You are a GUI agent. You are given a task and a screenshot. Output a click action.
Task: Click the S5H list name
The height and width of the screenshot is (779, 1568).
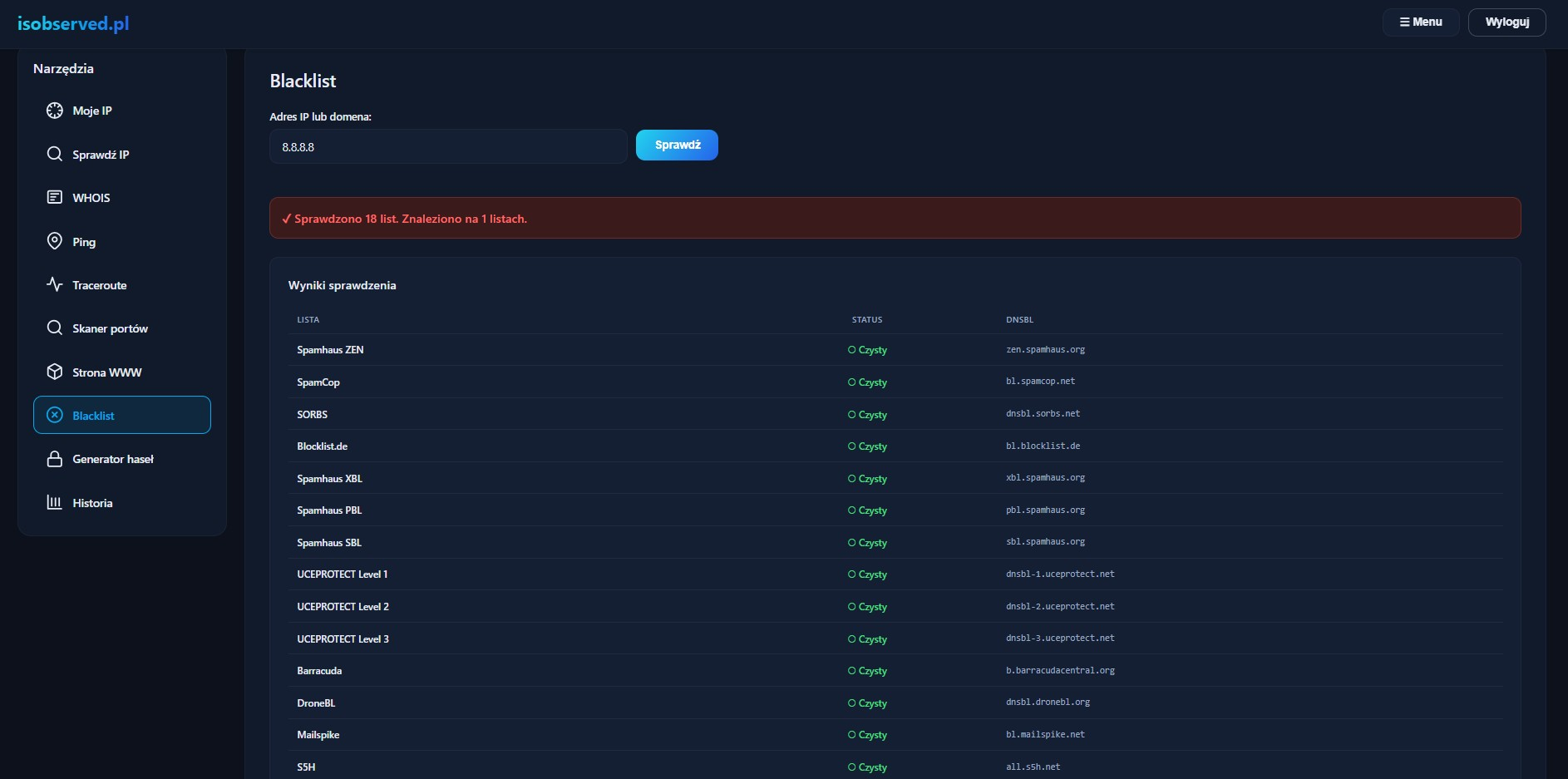[x=306, y=767]
